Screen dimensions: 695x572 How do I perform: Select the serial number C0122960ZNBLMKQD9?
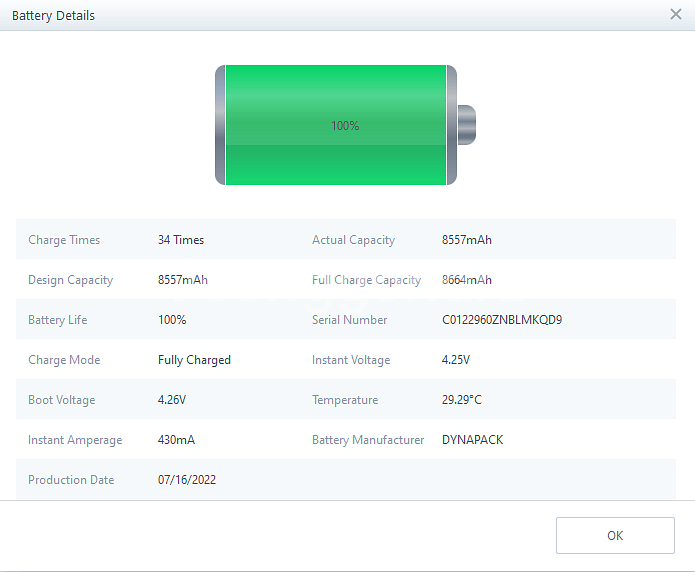(502, 320)
